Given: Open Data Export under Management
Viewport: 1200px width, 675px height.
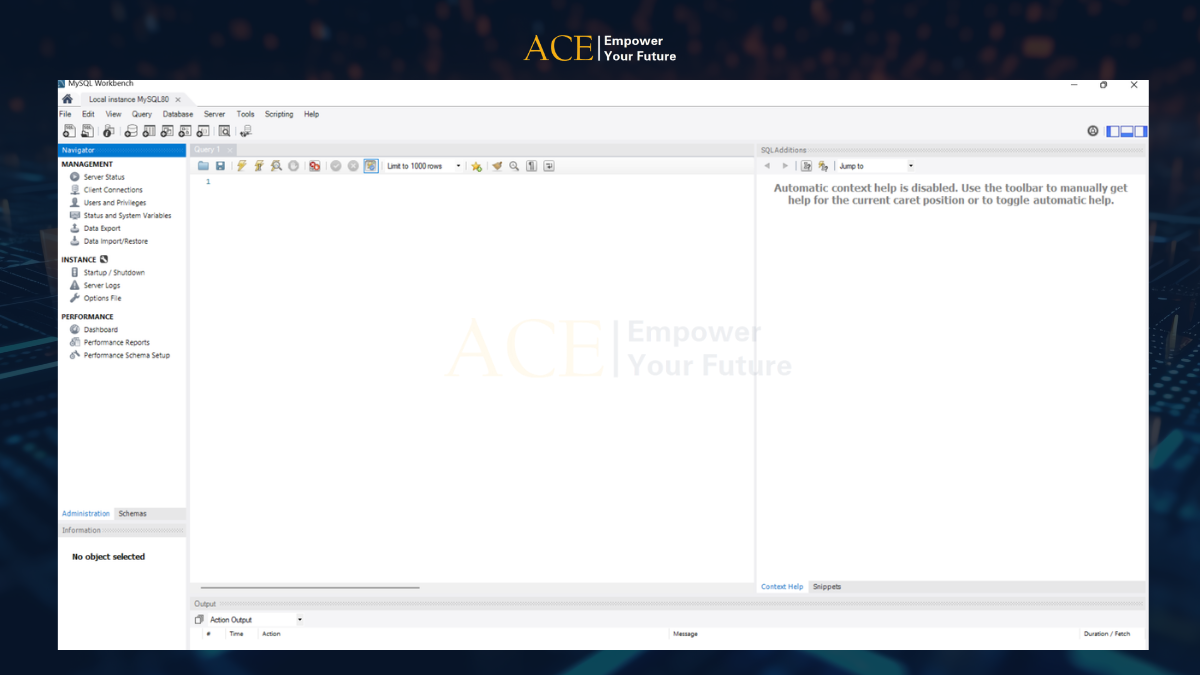Looking at the screenshot, I should point(102,228).
